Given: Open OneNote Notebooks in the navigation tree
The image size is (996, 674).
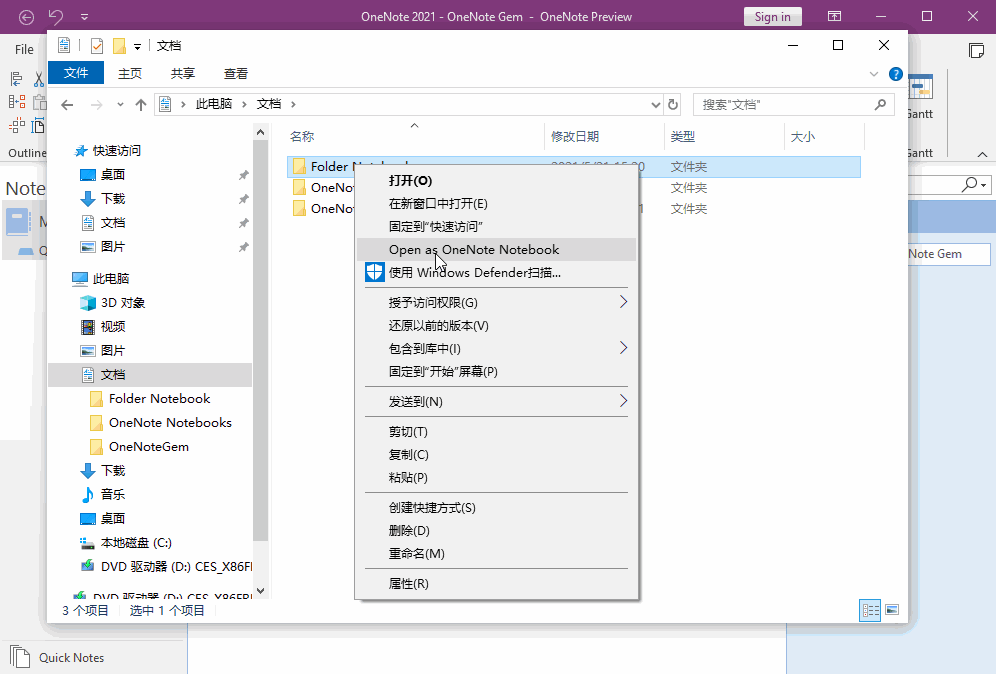Looking at the screenshot, I should 161,422.
